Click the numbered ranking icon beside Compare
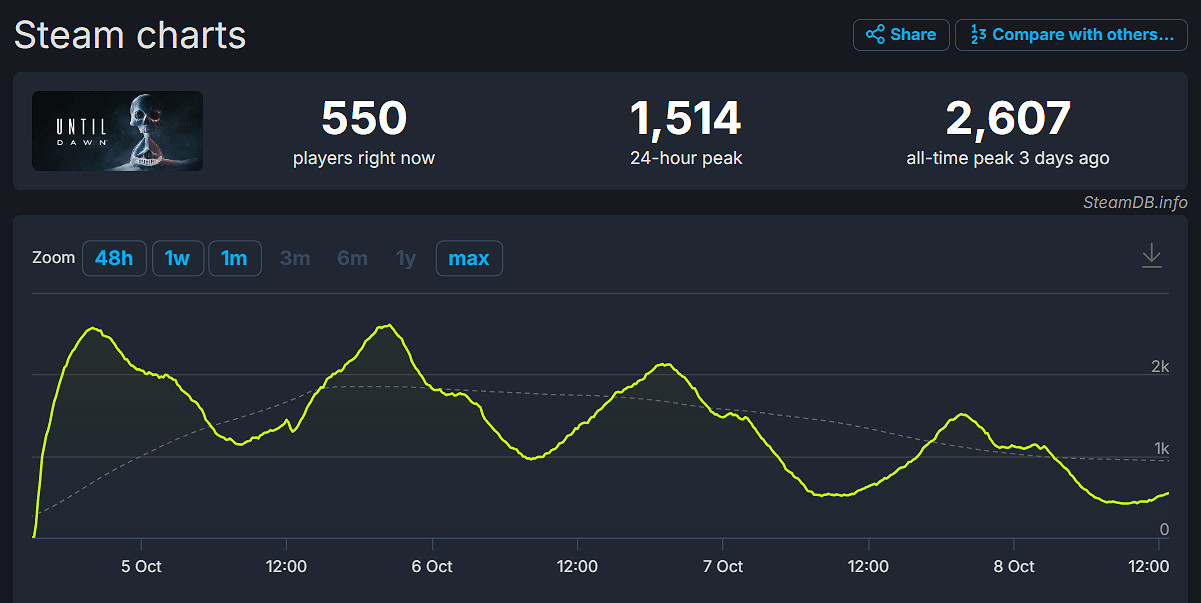 (x=977, y=35)
